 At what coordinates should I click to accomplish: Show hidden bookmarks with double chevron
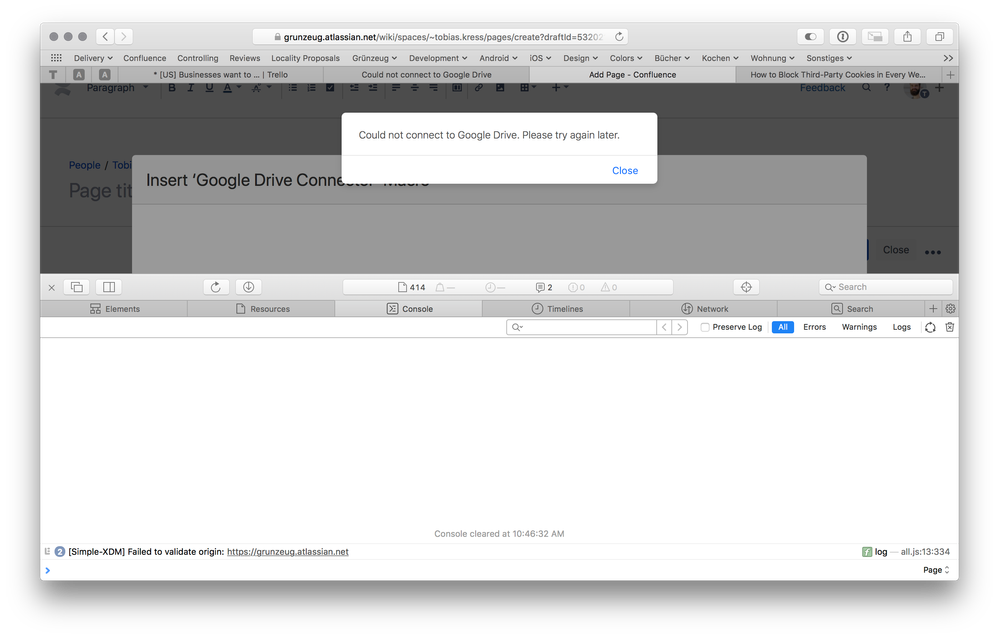[948, 58]
